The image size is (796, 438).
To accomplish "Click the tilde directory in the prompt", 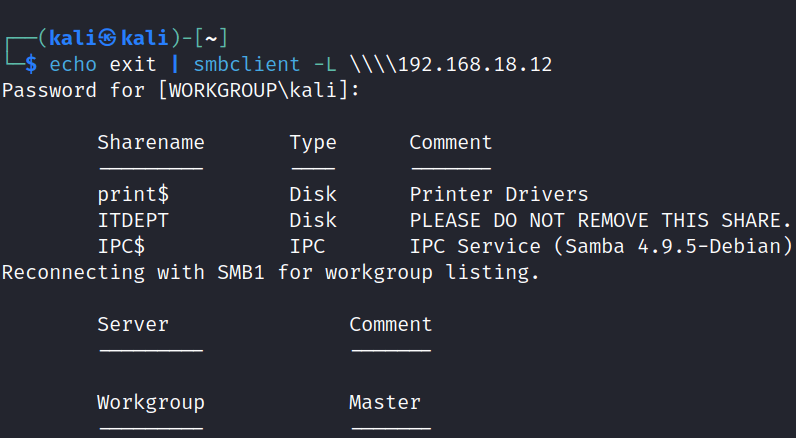I will [211, 38].
